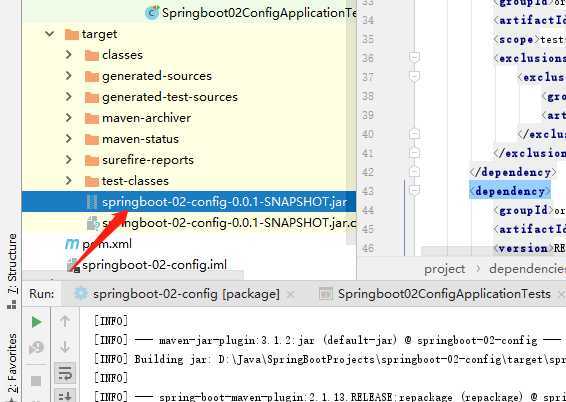Collapse the target folder
566x402 pixels.
(49, 34)
